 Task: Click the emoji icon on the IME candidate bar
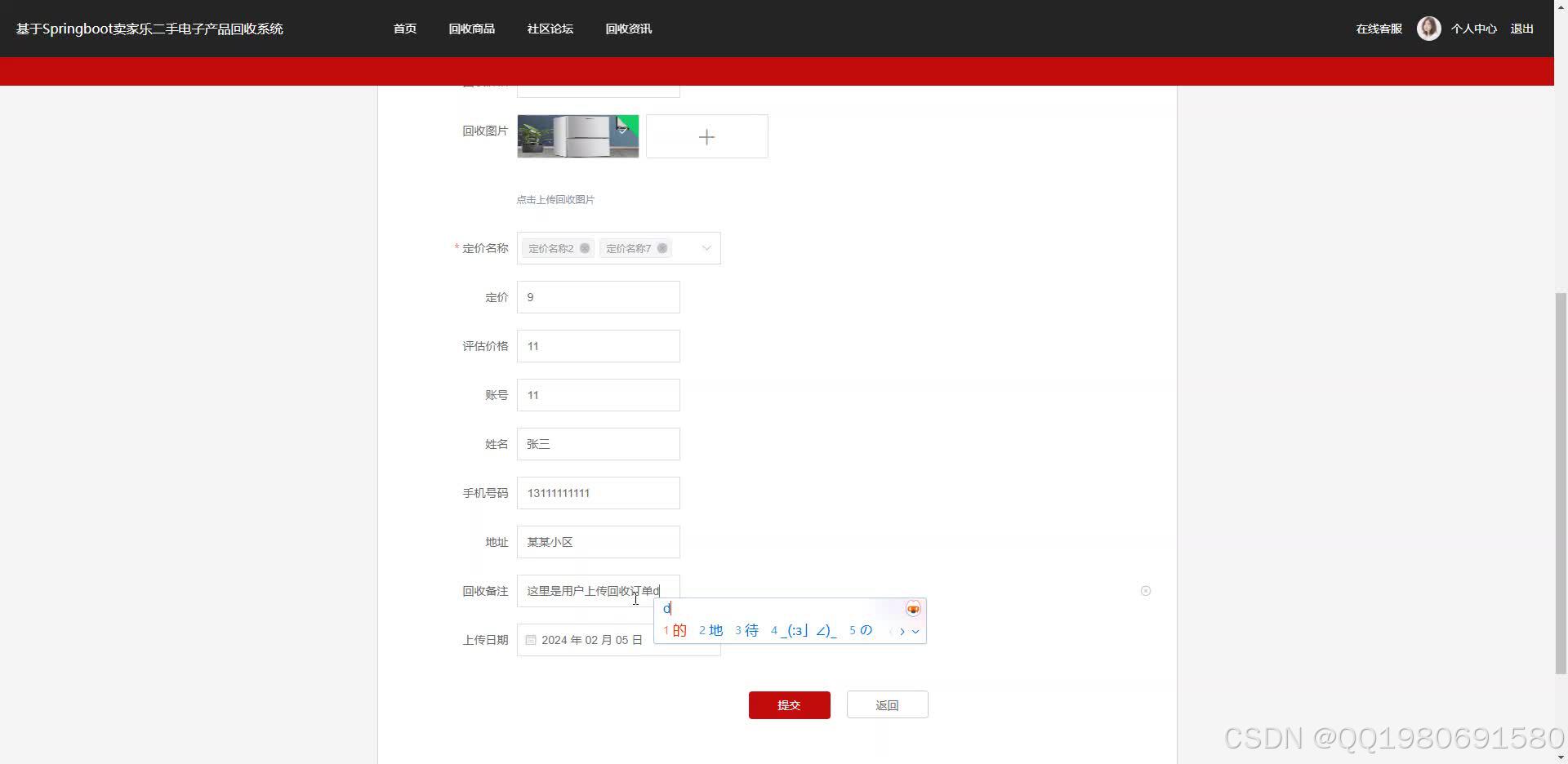tap(912, 608)
